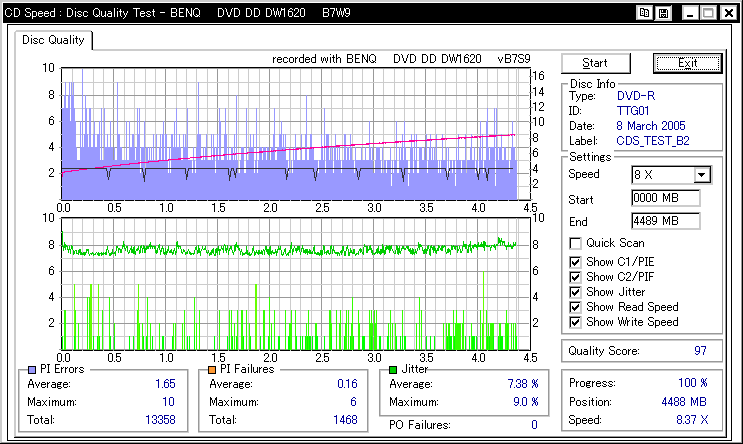Maximize the Disc Quality Test window
743x444 pixels.
707,13
